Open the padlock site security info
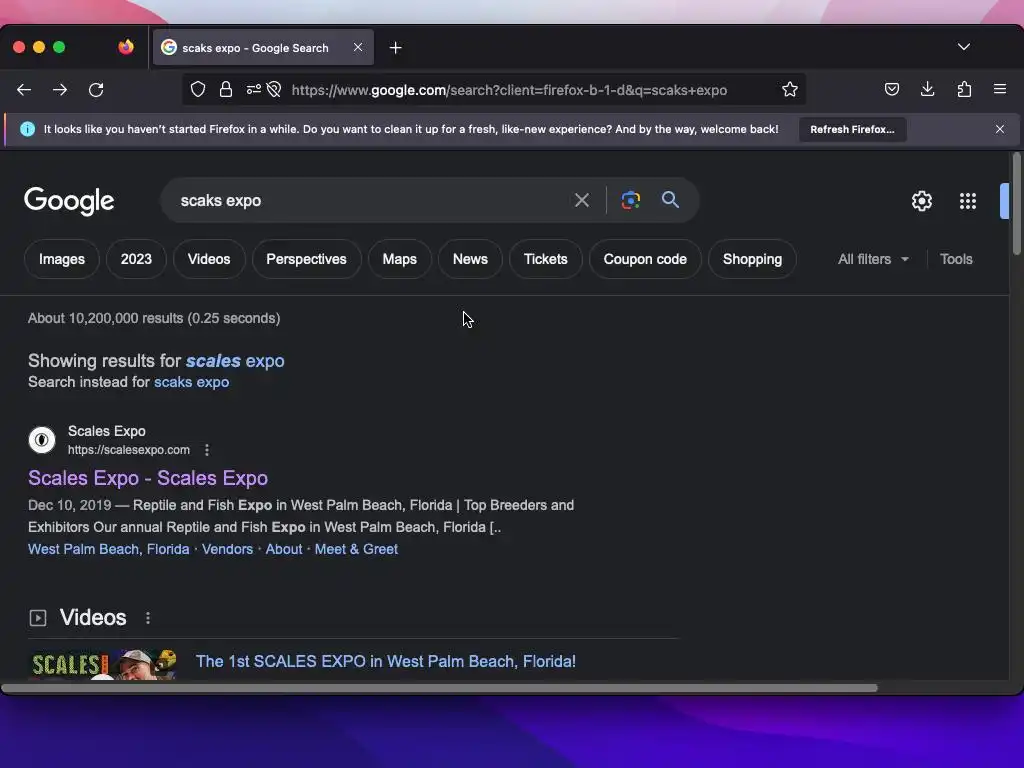This screenshot has height=768, width=1024. pyautogui.click(x=226, y=89)
